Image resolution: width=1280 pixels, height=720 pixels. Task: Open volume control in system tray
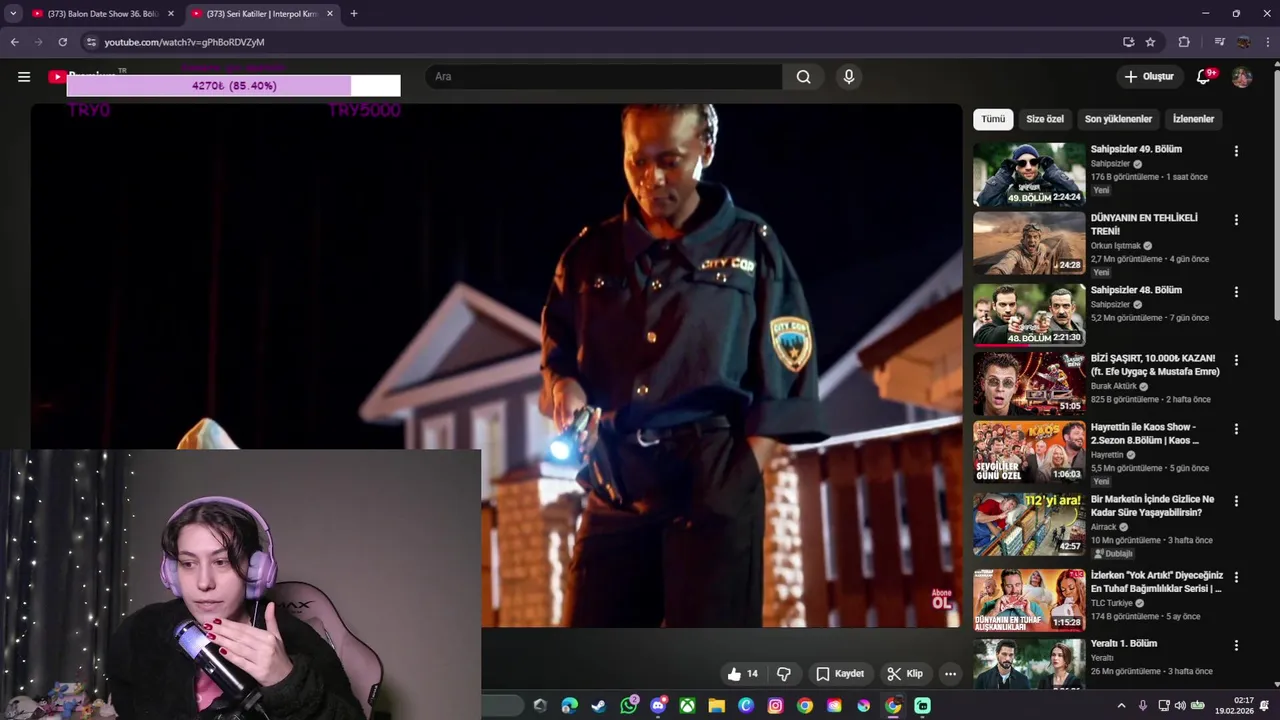(1180, 706)
